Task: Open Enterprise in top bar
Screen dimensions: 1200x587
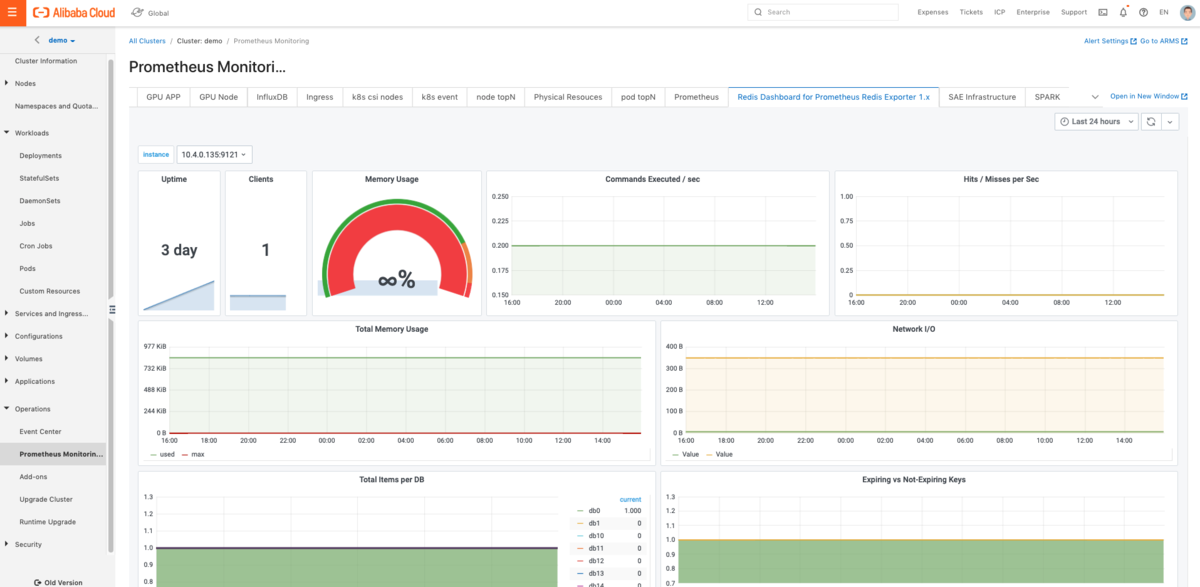Action: pyautogui.click(x=1033, y=12)
